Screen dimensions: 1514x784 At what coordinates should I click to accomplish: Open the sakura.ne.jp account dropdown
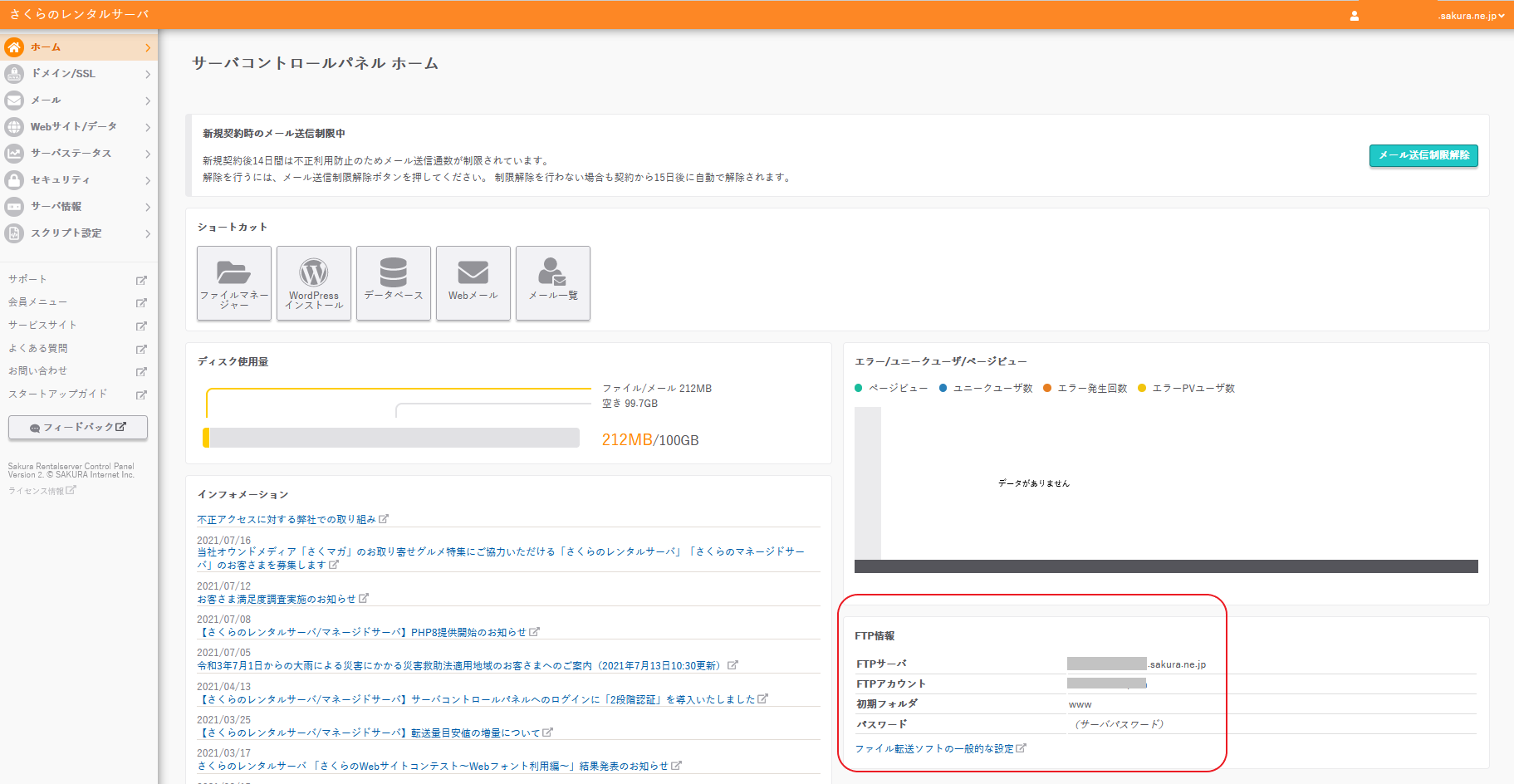pyautogui.click(x=1471, y=16)
